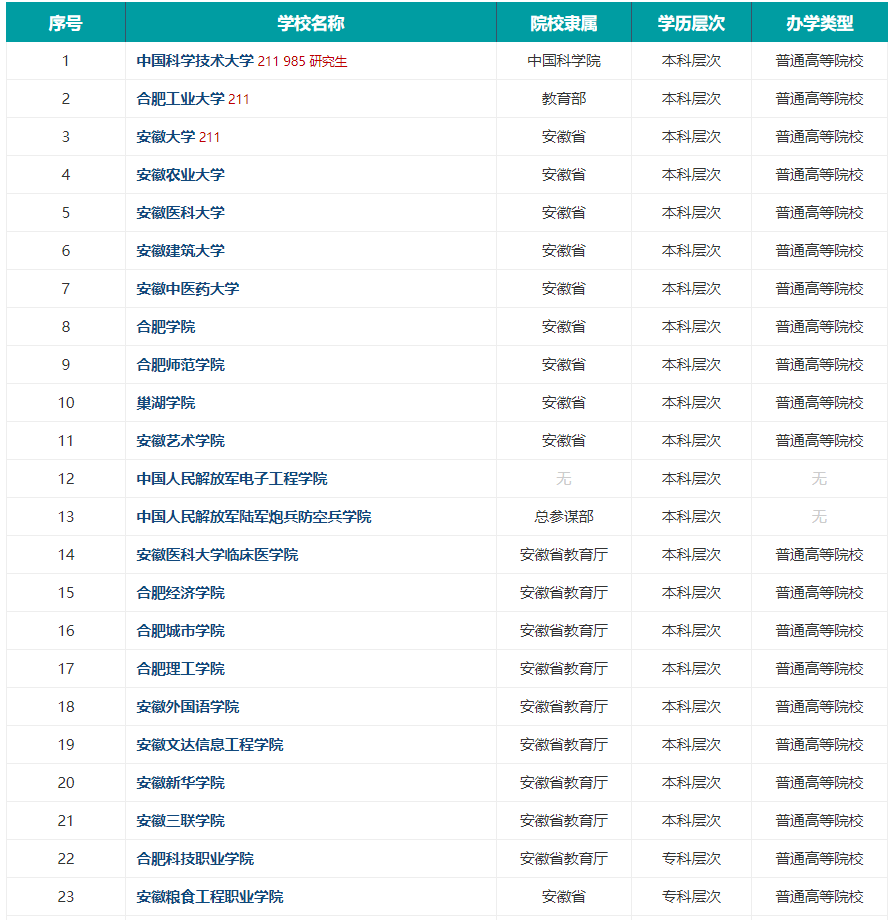
Task: Open the 合肥科技职业学院 link
Action: click(195, 859)
